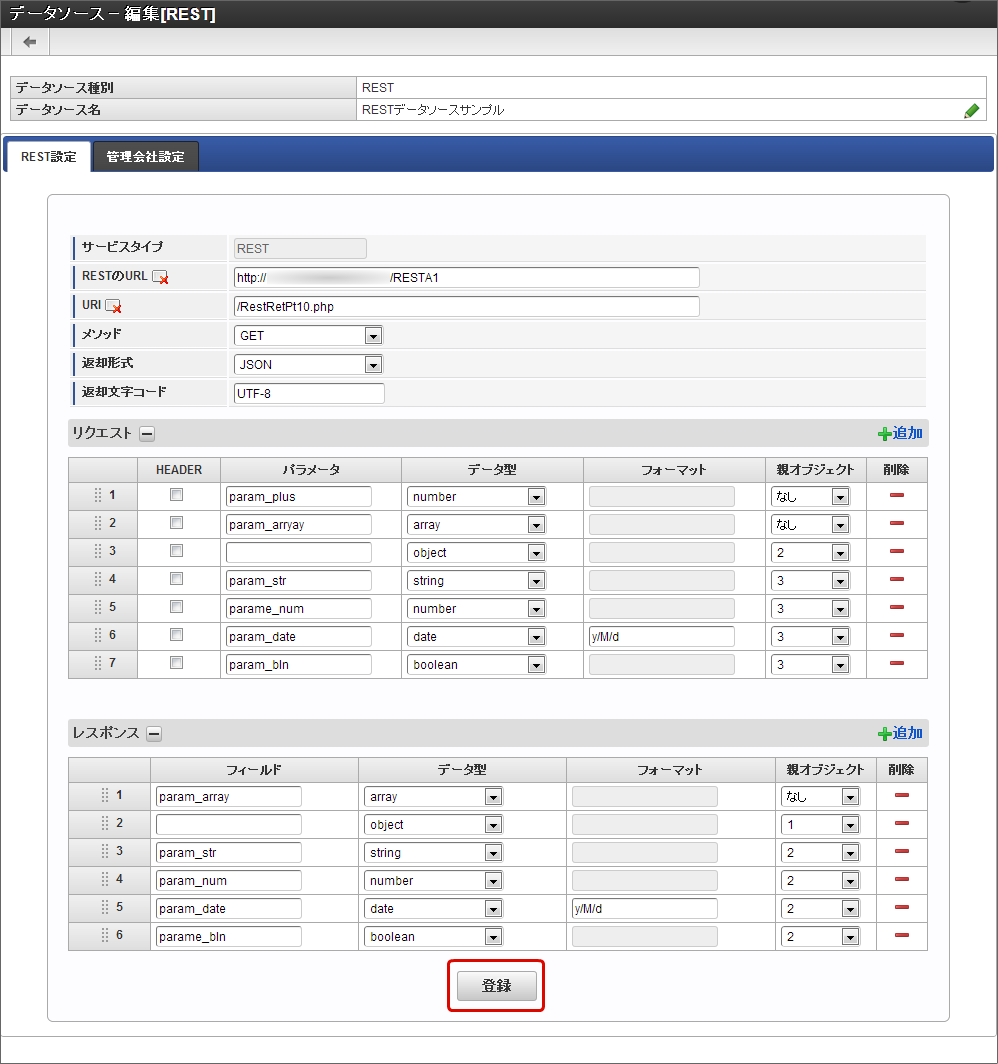Click the green pencil edit icon
This screenshot has height=1064, width=998.
coord(971,111)
